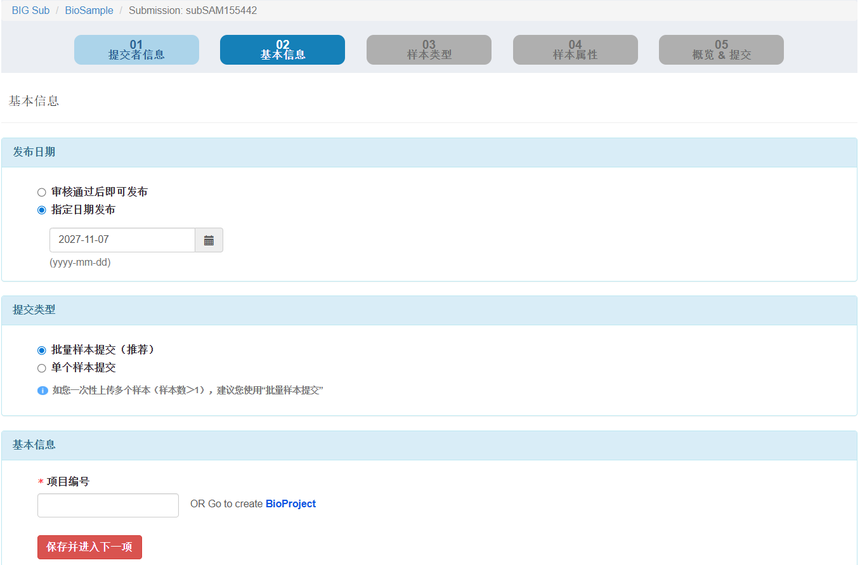
Task: Choose 单个样本提交 radio option
Action: 42,368
